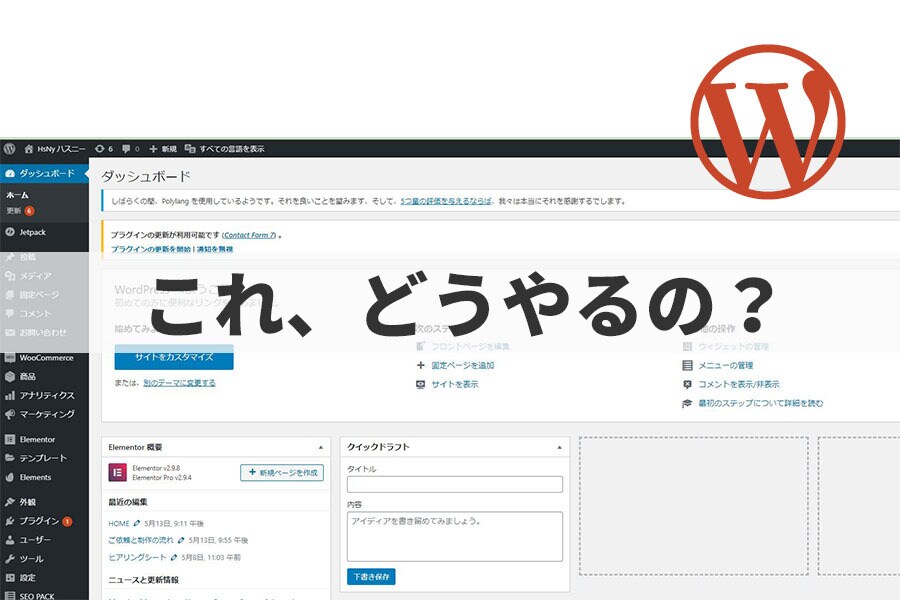
Task: Select ホーム submenu item
Action: tap(17, 195)
